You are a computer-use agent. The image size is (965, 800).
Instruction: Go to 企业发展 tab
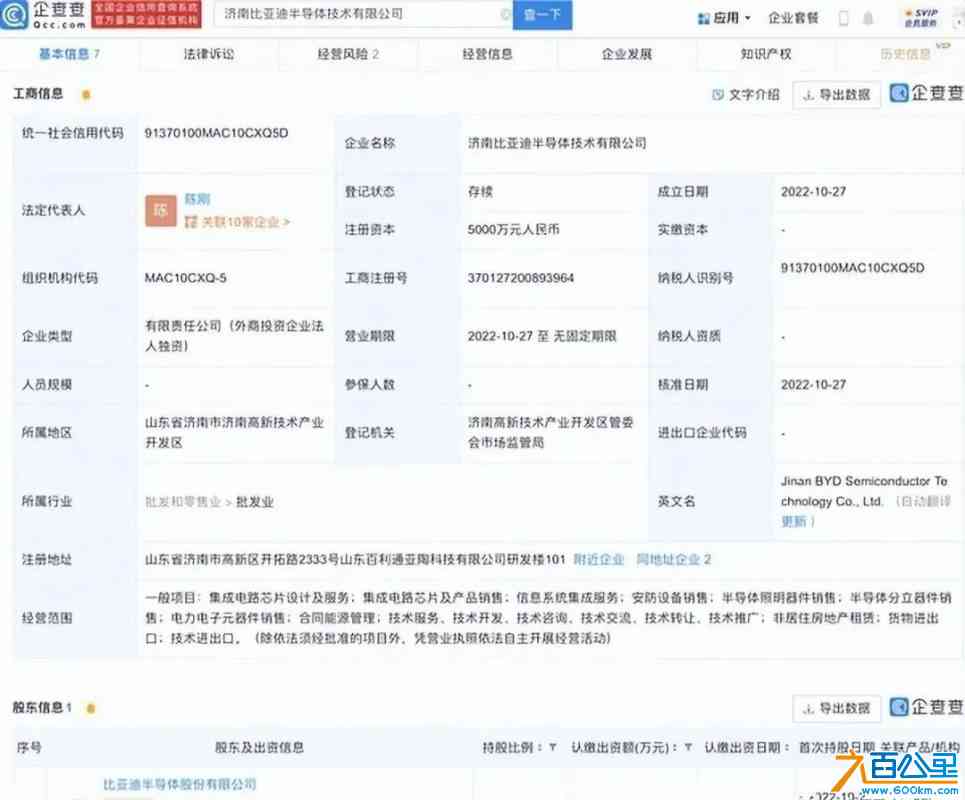click(627, 54)
